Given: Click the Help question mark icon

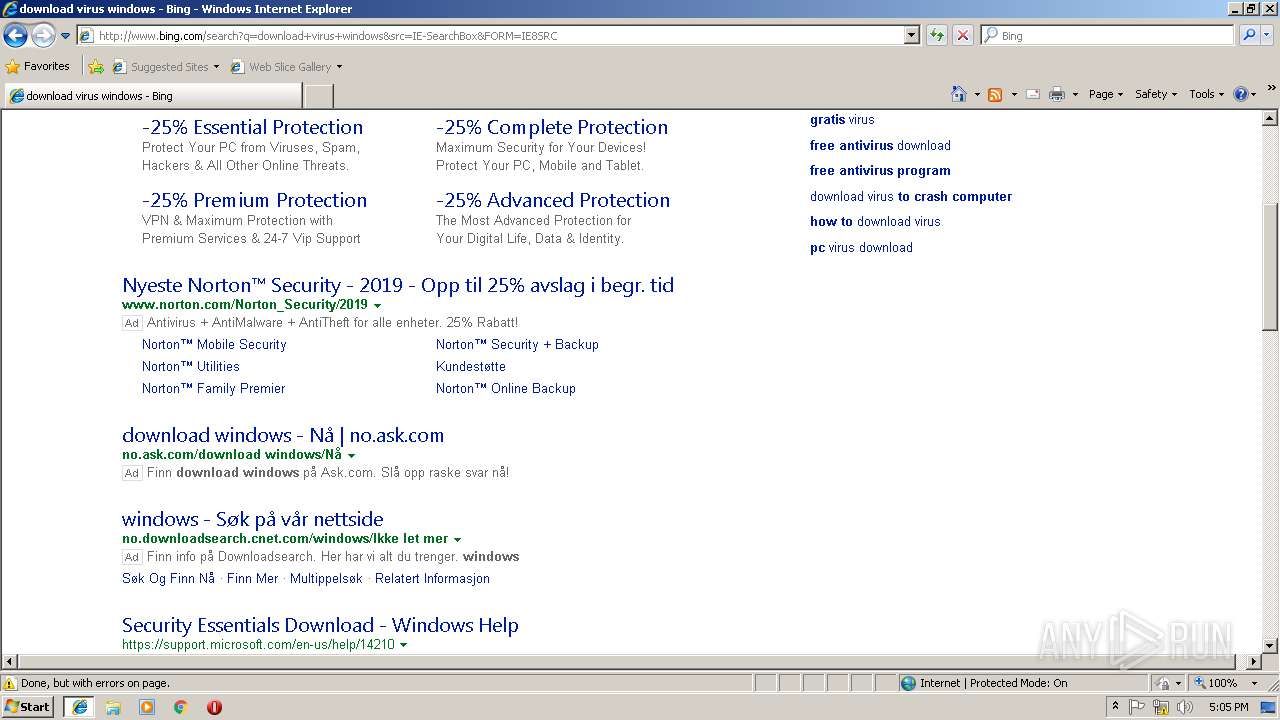Looking at the screenshot, I should pyautogui.click(x=1241, y=94).
